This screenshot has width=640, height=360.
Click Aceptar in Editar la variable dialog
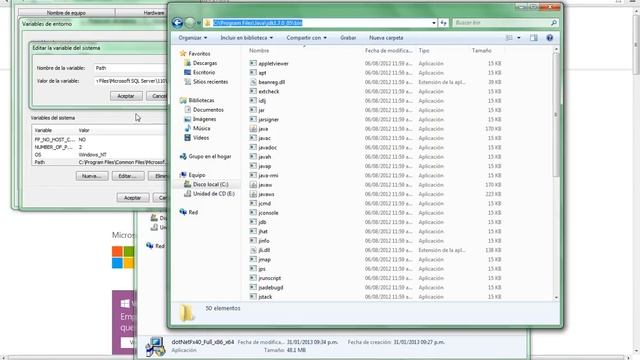click(x=126, y=96)
